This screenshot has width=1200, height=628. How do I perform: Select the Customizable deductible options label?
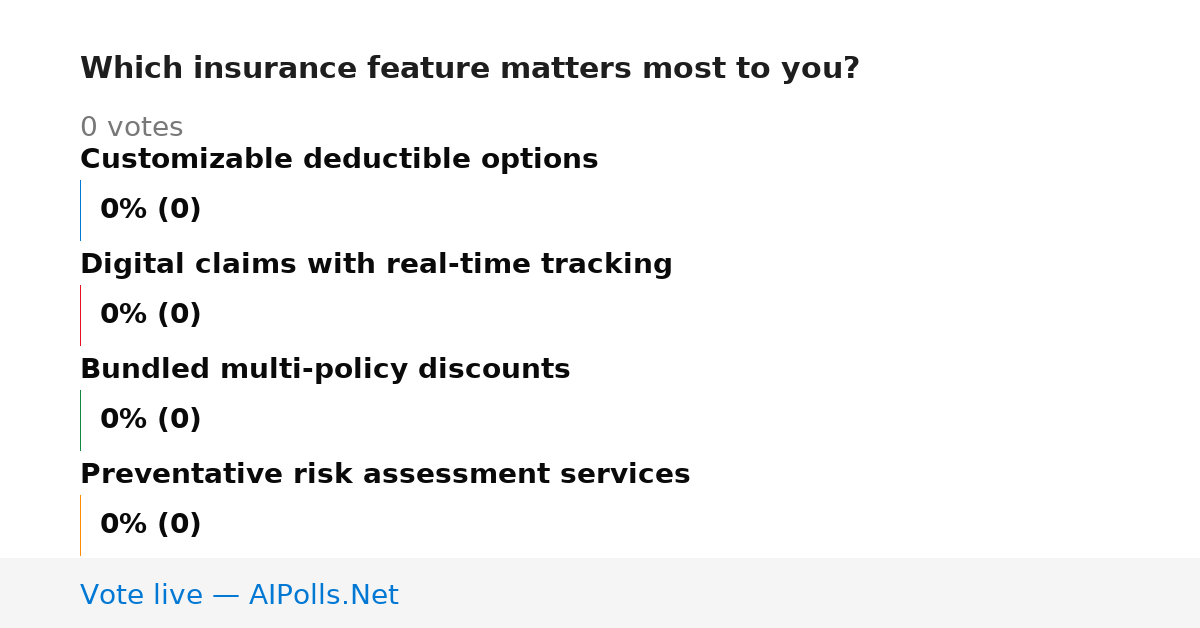pos(339,160)
